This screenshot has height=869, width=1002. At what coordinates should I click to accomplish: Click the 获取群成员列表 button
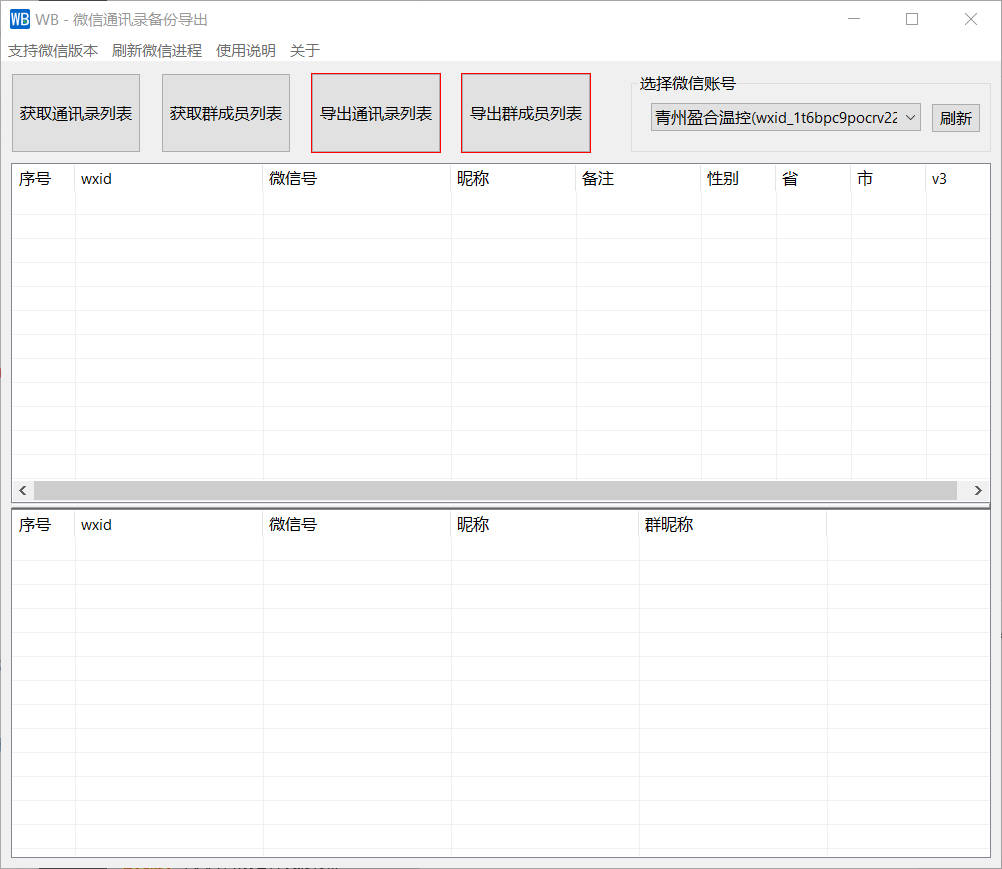point(226,113)
